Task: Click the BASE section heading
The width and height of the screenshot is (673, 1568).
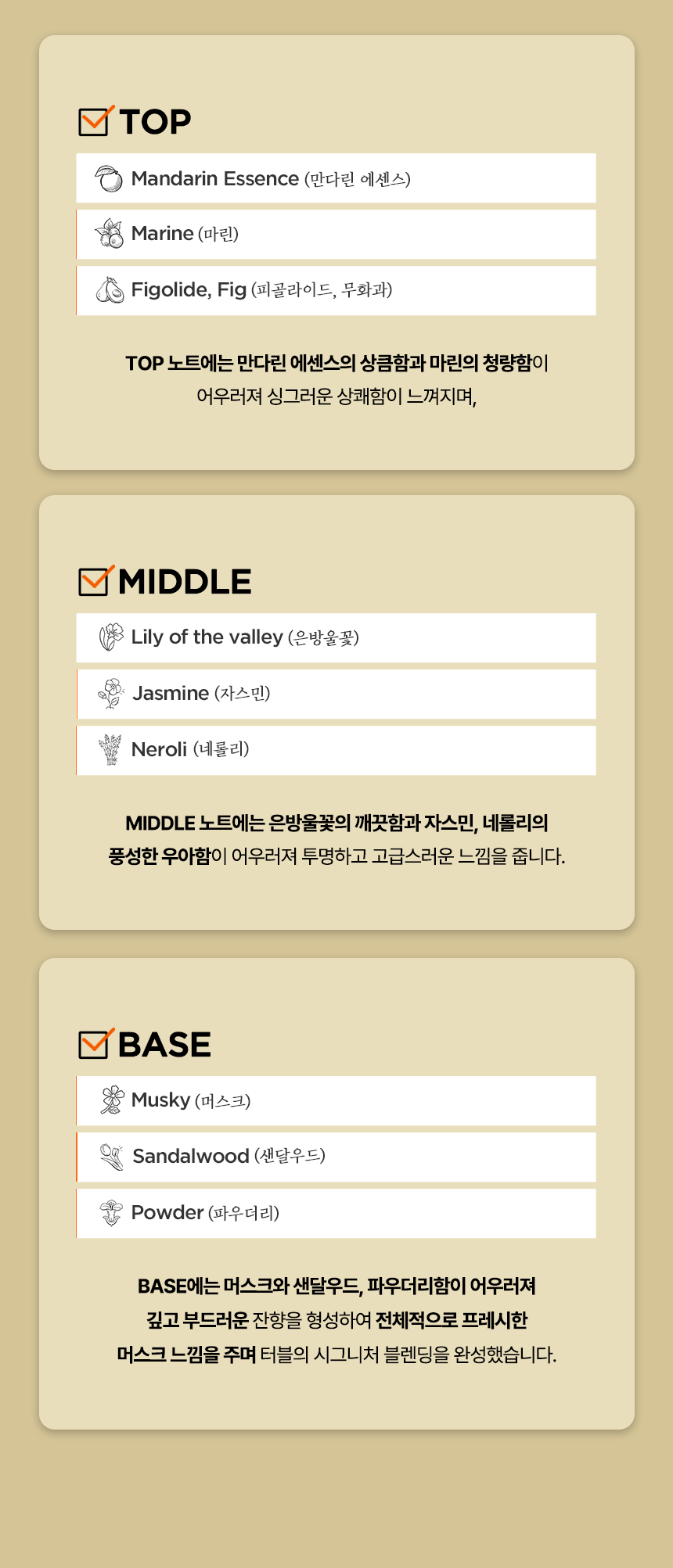Action: (x=164, y=1045)
